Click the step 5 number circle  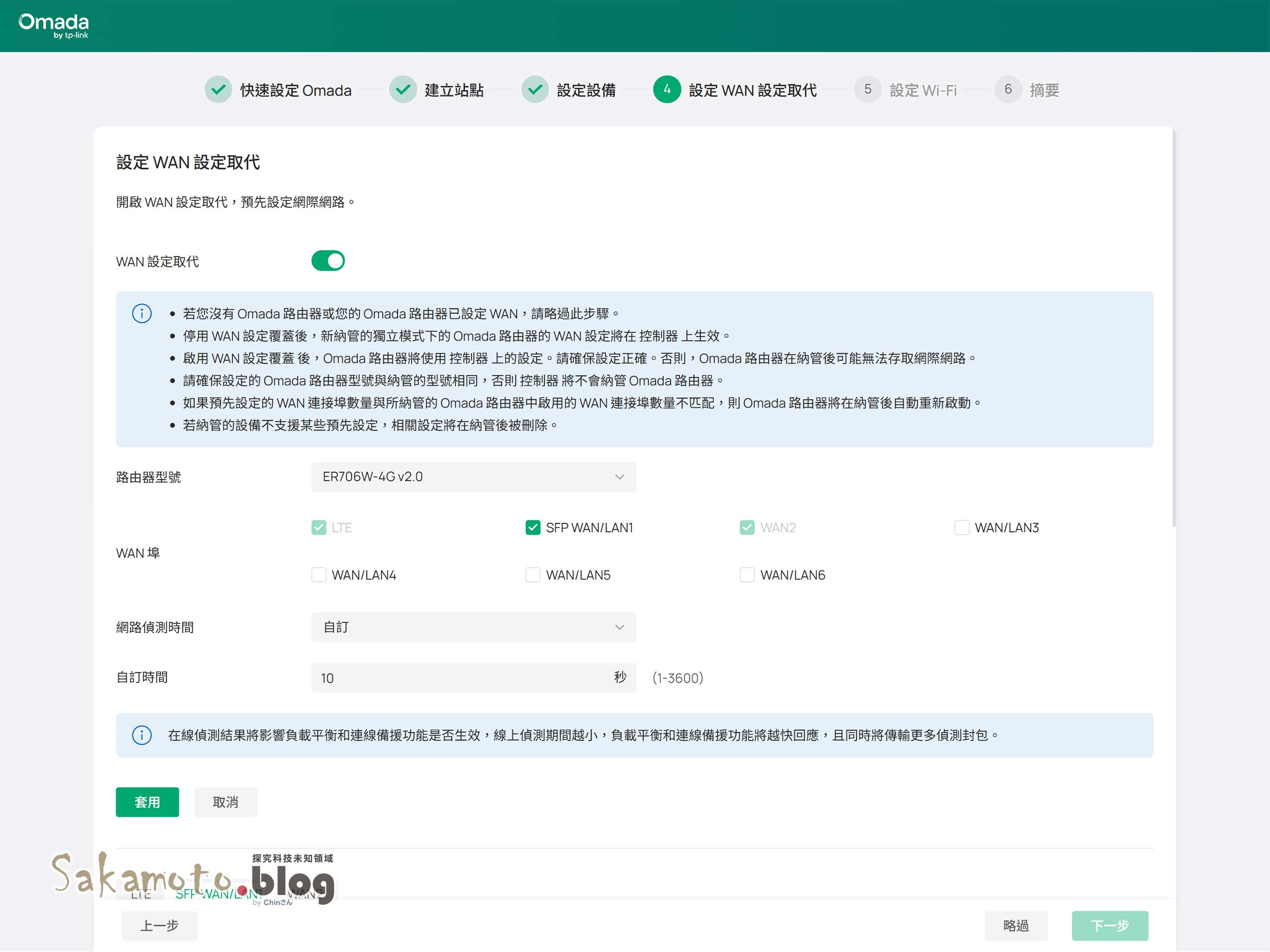pos(868,90)
